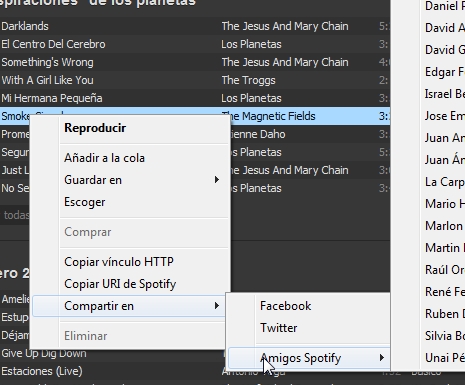Screen dimensions: 465x385
Task: Pick friend La Carp in the friends list
Action: (445, 182)
